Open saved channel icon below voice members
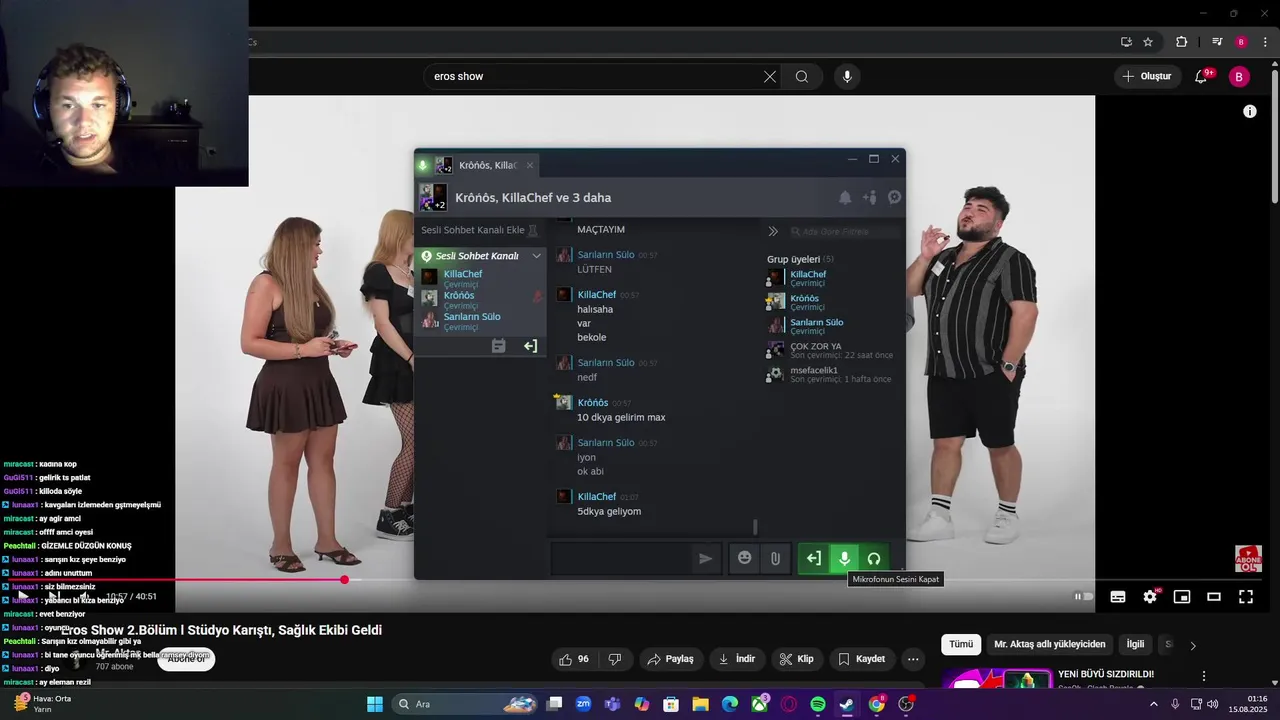 click(499, 346)
